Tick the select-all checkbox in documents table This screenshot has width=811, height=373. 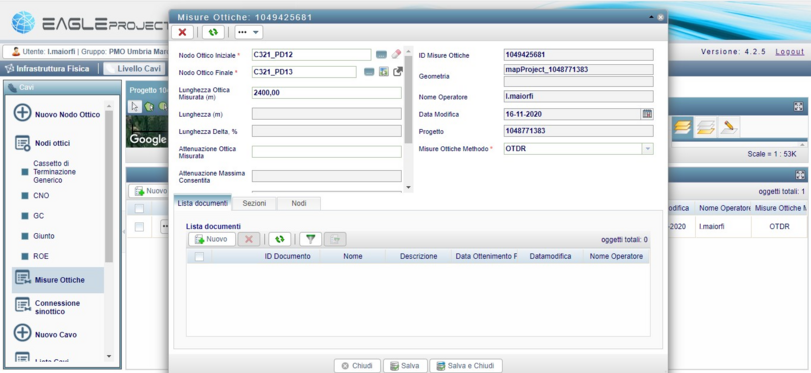[199, 257]
